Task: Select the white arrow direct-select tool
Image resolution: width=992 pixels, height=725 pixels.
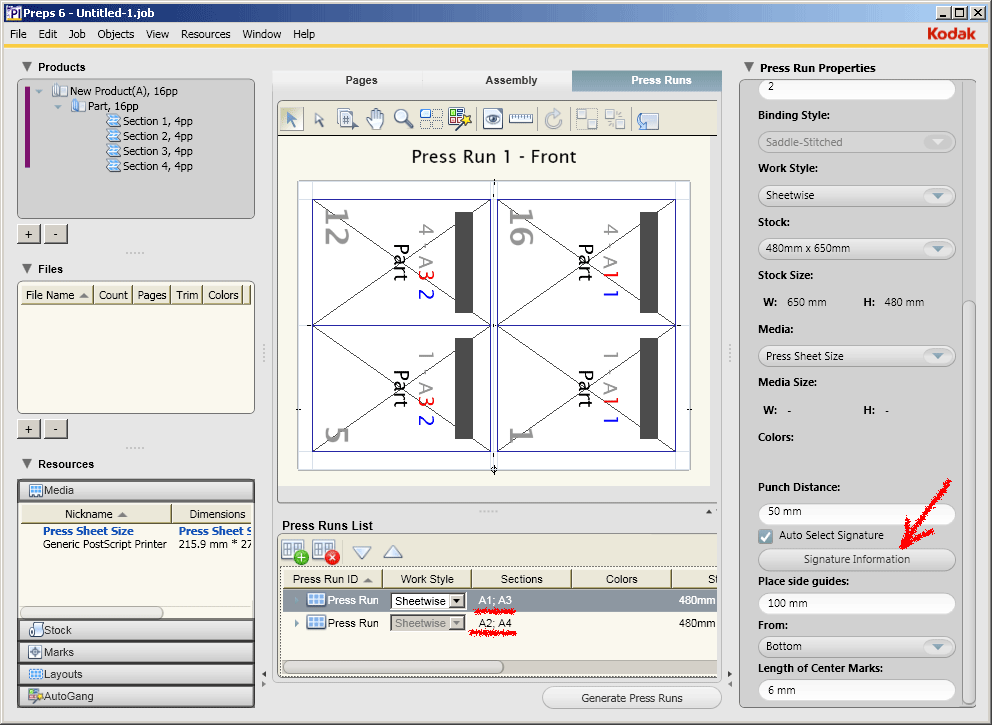Action: [319, 120]
